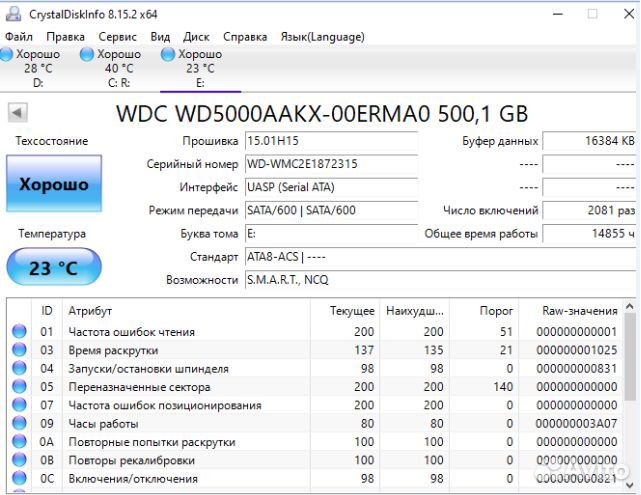Click the 23 °C temperature button

(54, 267)
